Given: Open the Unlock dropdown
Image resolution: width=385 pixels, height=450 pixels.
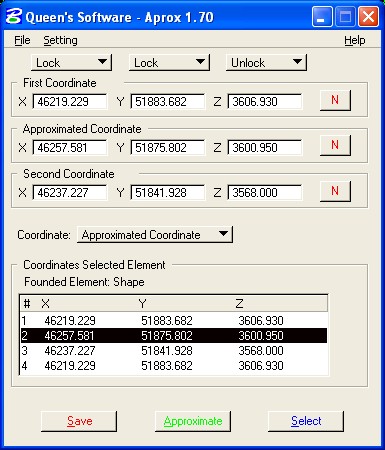Looking at the screenshot, I should click(x=266, y=62).
